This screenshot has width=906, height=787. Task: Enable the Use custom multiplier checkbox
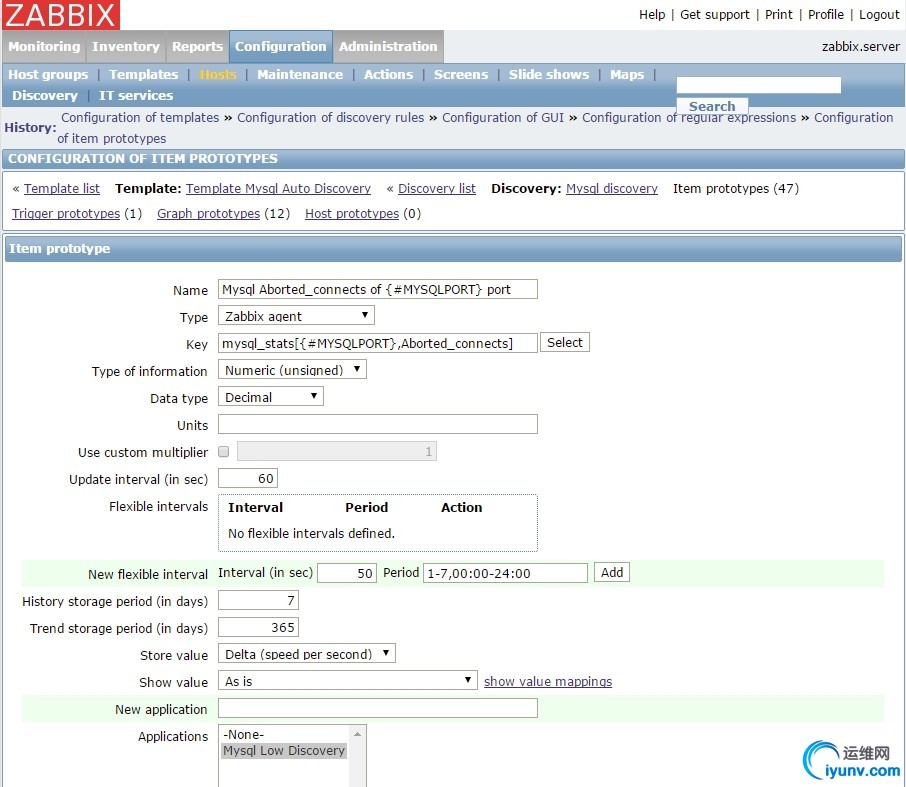(224, 452)
